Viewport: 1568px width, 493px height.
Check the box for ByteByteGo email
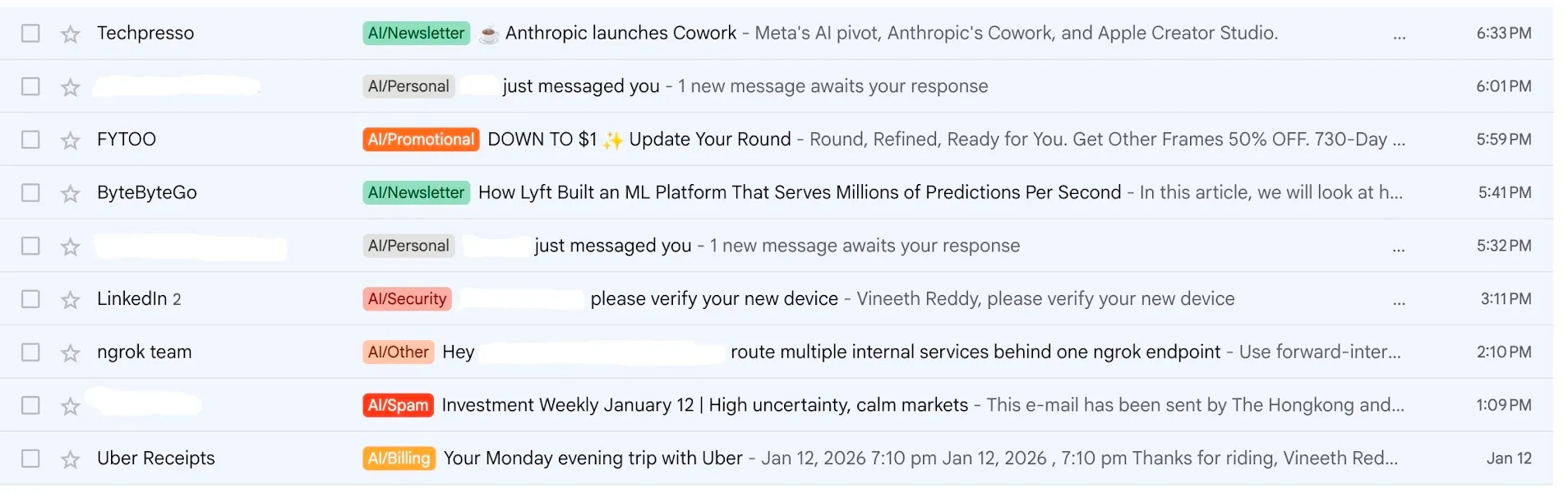tap(30, 192)
